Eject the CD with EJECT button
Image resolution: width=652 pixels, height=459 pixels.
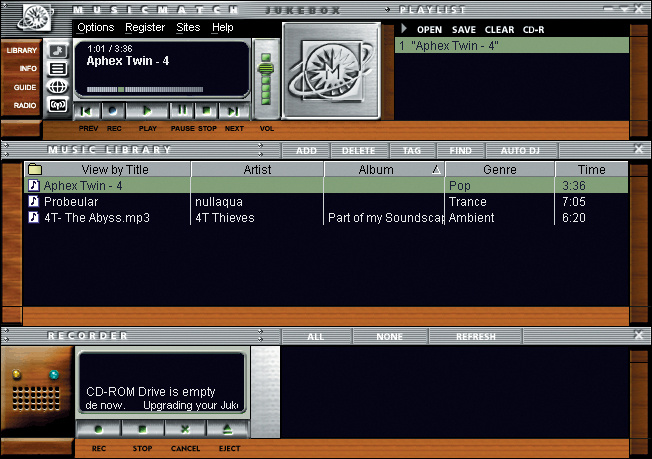click(228, 429)
